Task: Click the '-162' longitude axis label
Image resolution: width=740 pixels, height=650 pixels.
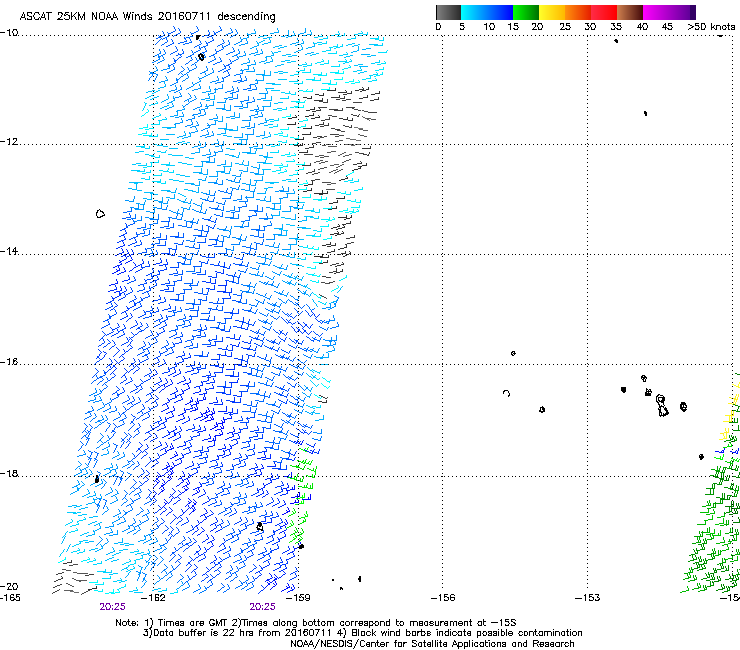Action: [153, 598]
